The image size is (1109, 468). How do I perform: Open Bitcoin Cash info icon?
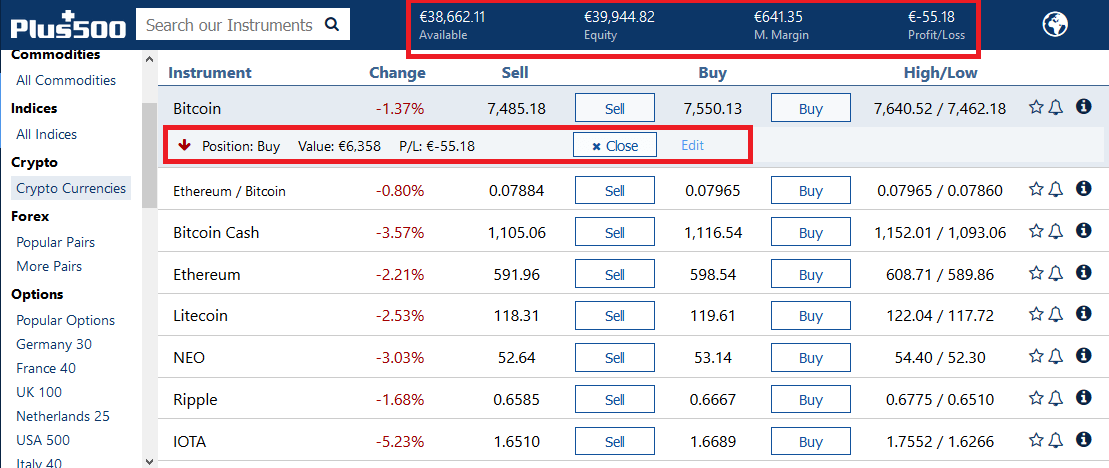(1083, 230)
